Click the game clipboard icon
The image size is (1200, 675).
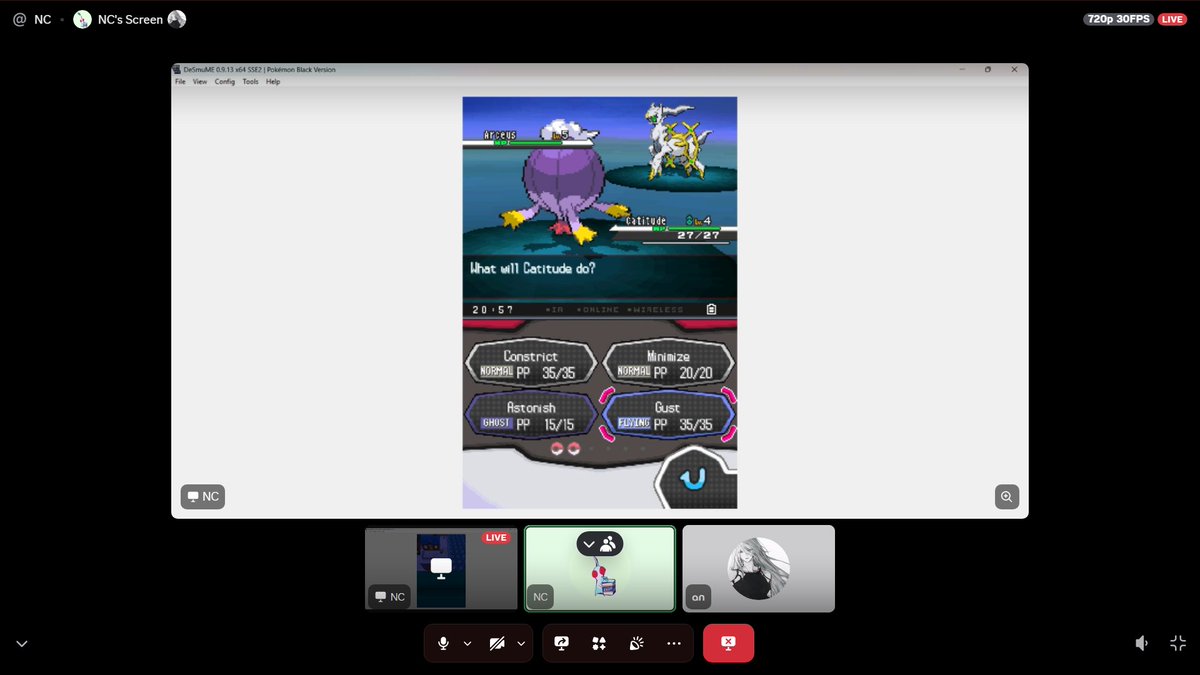(711, 310)
